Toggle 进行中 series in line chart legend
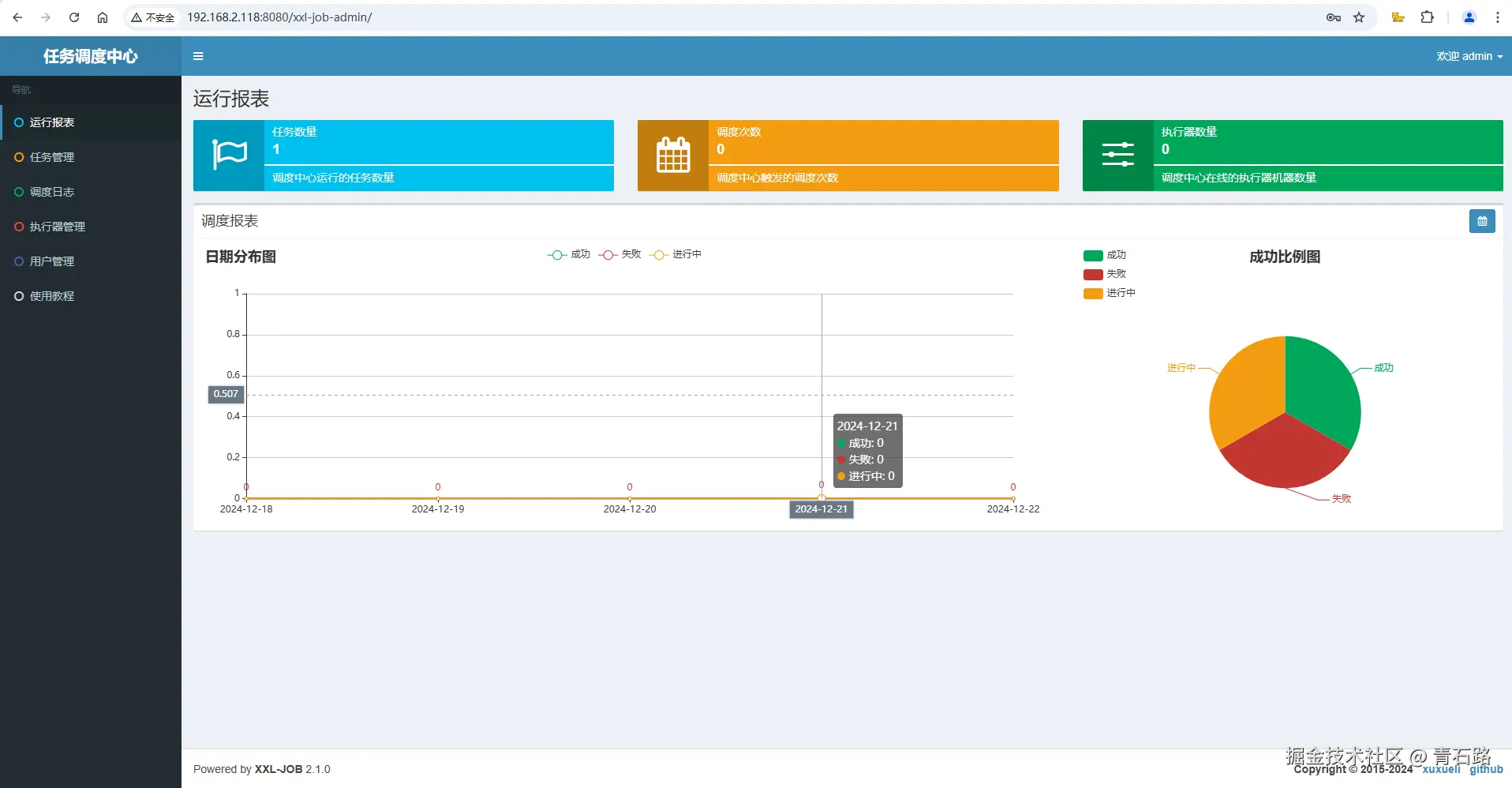 676,254
